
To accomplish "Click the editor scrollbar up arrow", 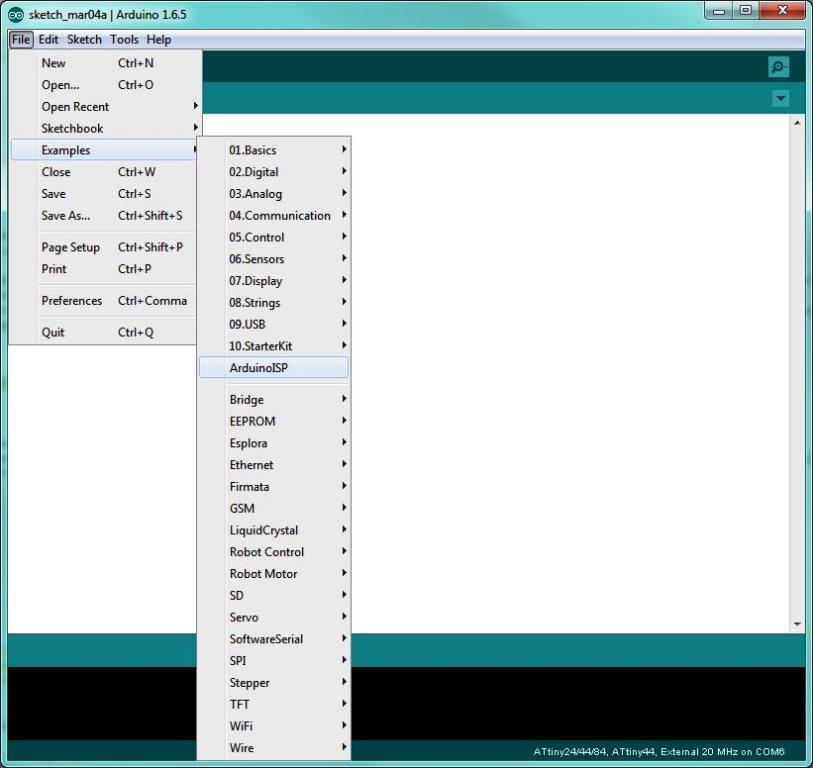I will [797, 123].
